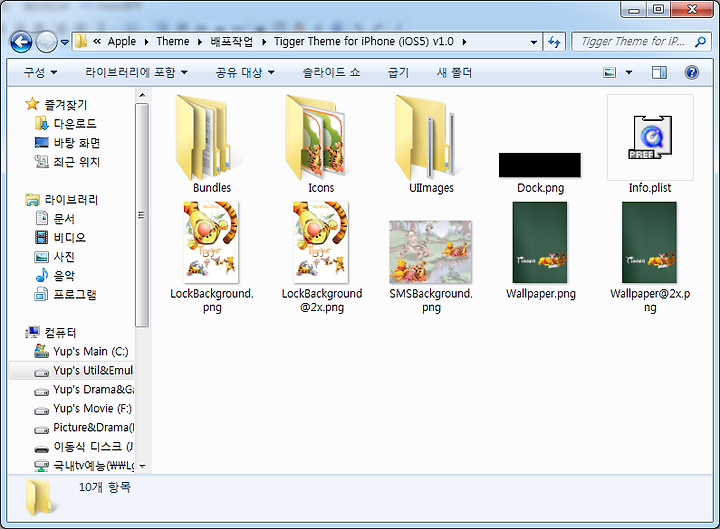Click the 굽기 toolbar button
The image size is (720, 529).
pyautogui.click(x=398, y=73)
